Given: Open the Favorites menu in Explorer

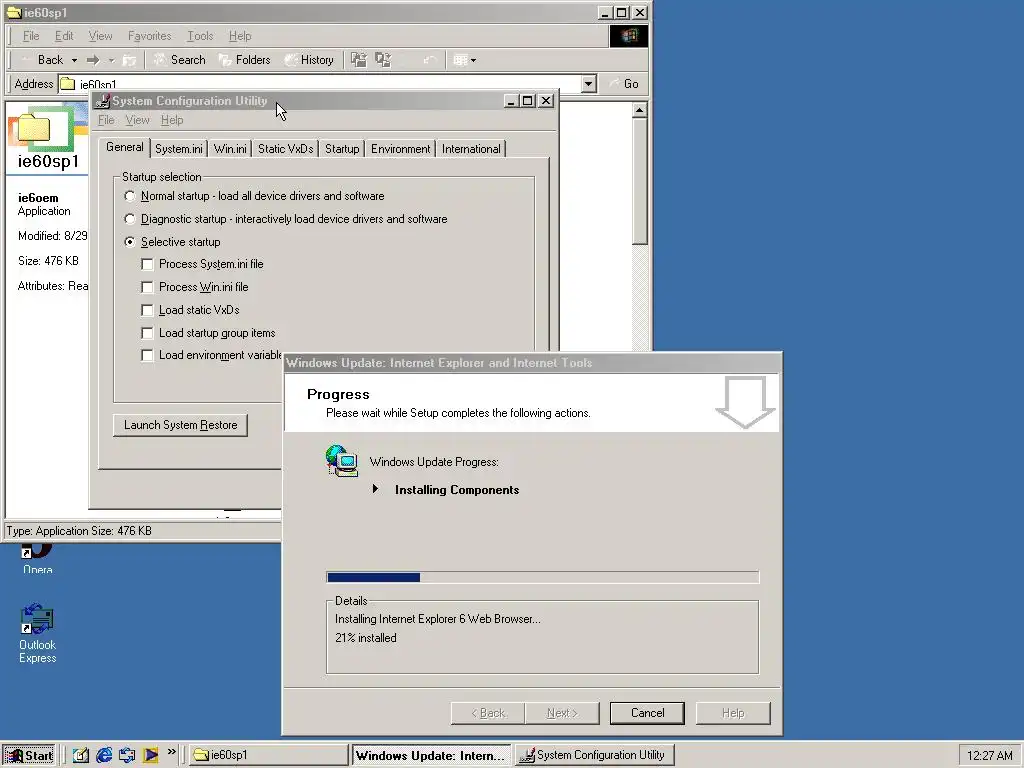Looking at the screenshot, I should pos(150,36).
